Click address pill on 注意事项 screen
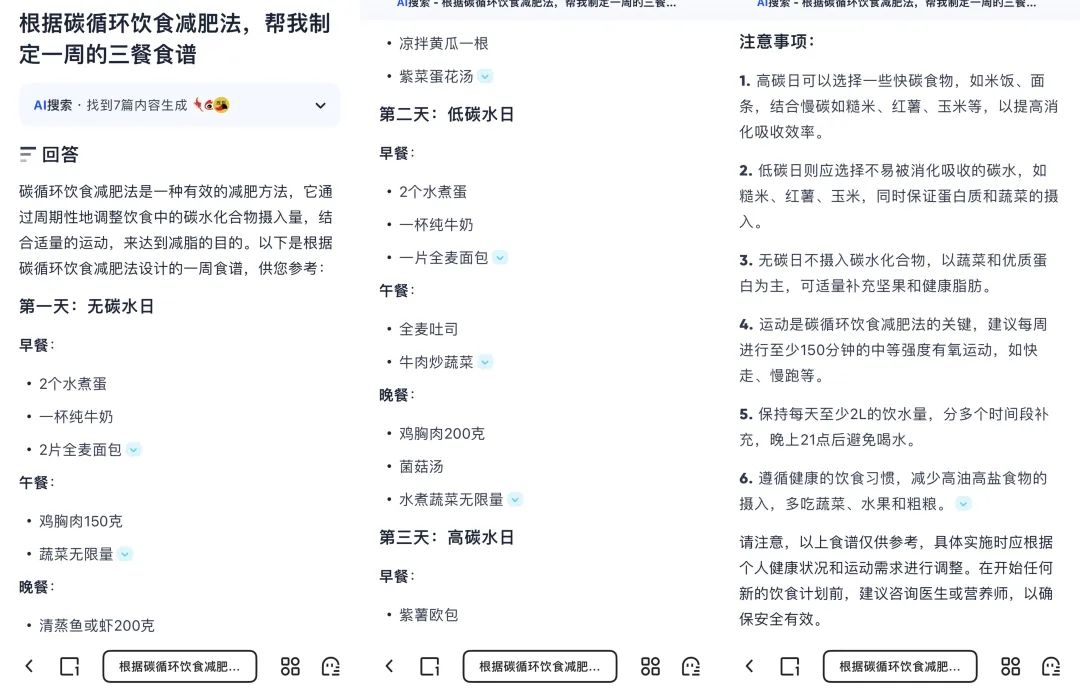This screenshot has width=1080, height=688. (x=900, y=666)
